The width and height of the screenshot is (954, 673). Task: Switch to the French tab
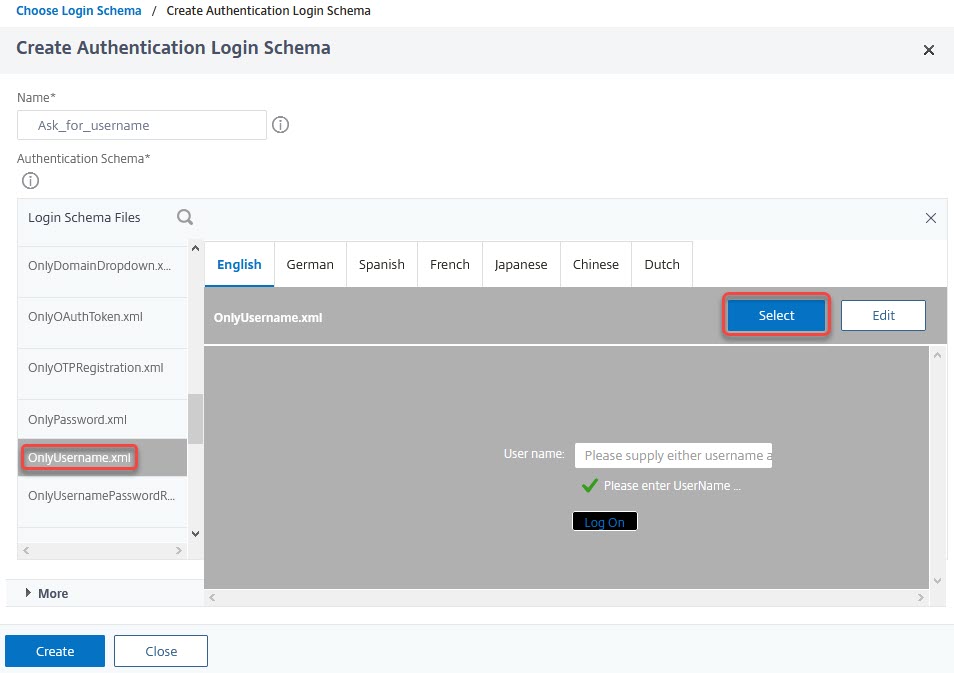tap(450, 264)
